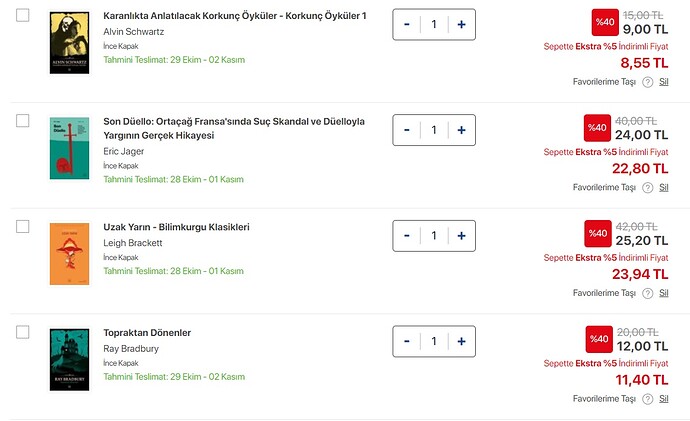Click help icon beside Favorilerime Taşı for Son Düello
The width and height of the screenshot is (690, 421).
pyautogui.click(x=648, y=187)
